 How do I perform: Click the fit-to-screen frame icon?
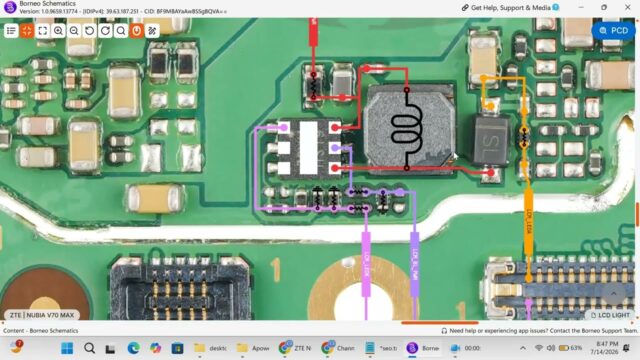(42, 31)
